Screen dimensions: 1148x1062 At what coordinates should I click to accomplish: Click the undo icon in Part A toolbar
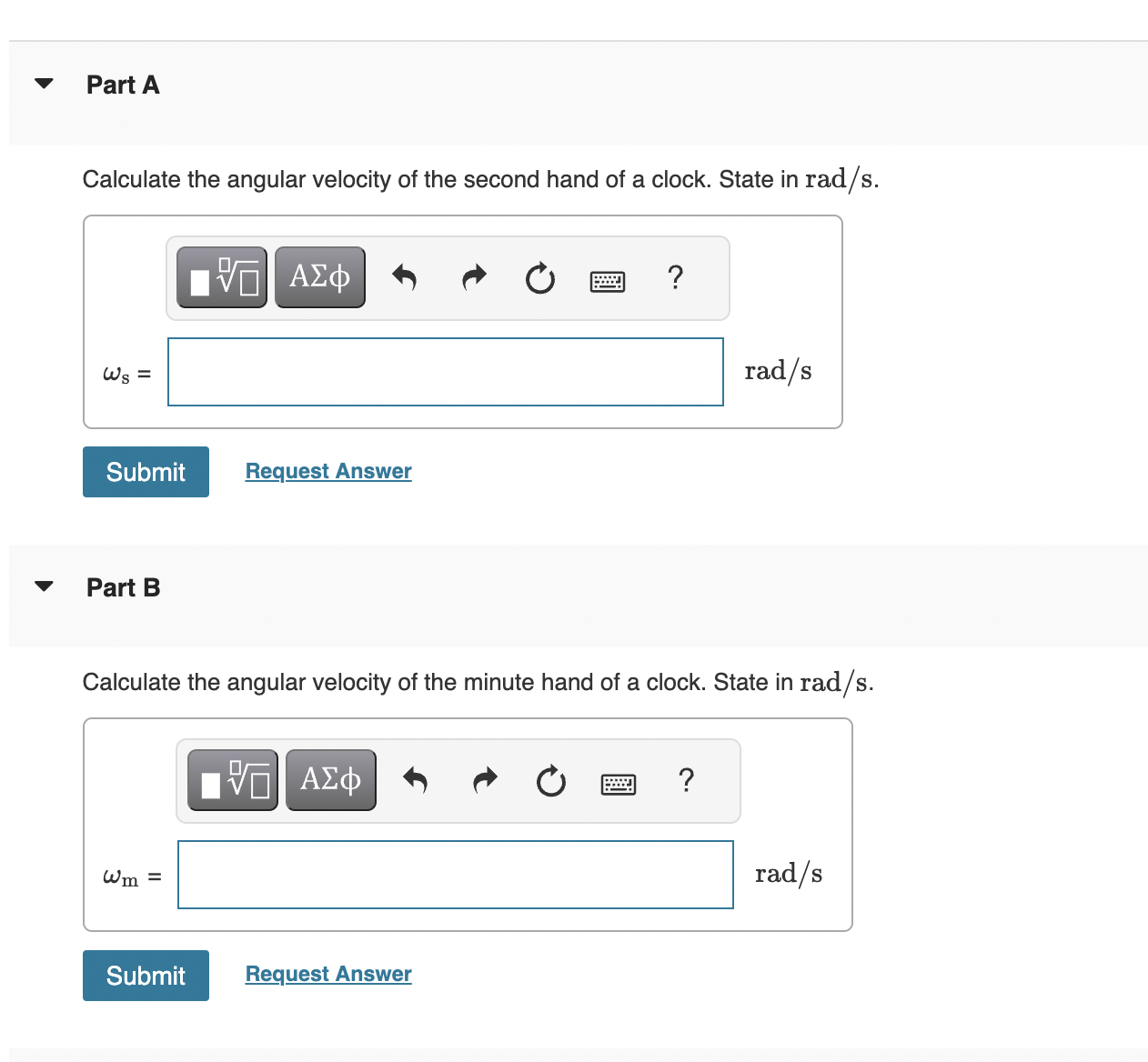pos(404,277)
